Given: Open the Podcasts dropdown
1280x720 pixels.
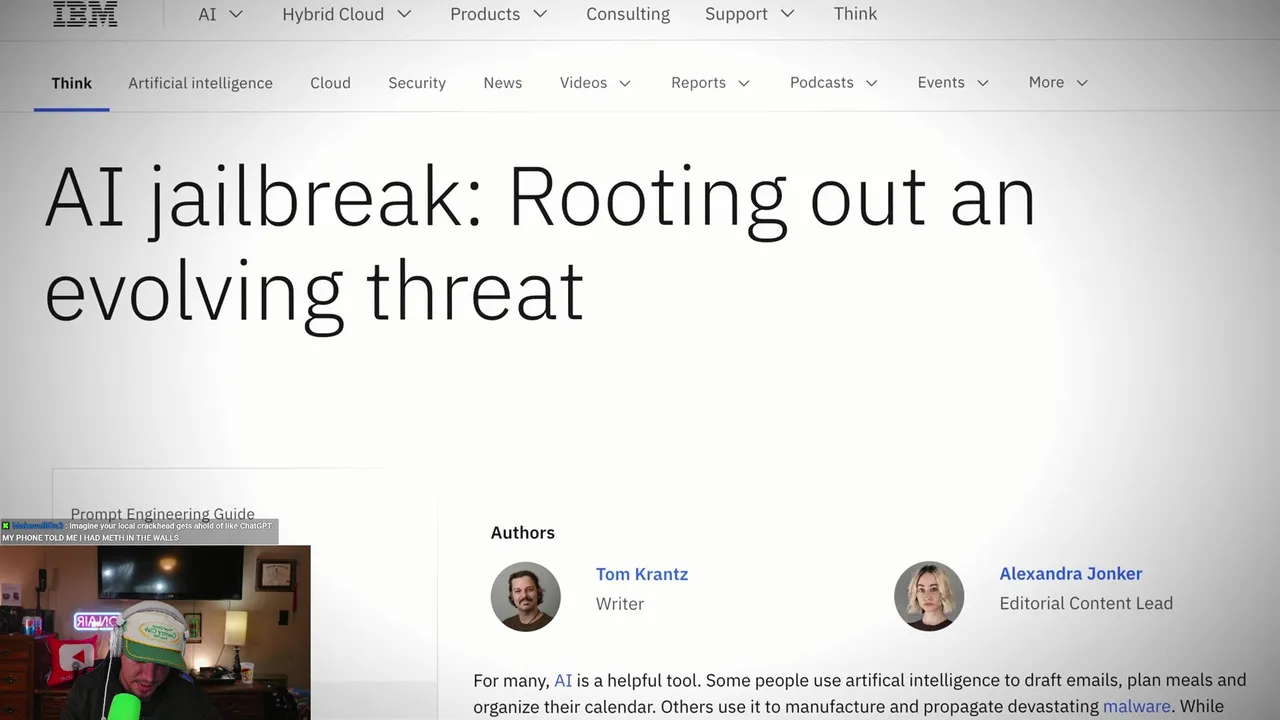Looking at the screenshot, I should [834, 83].
